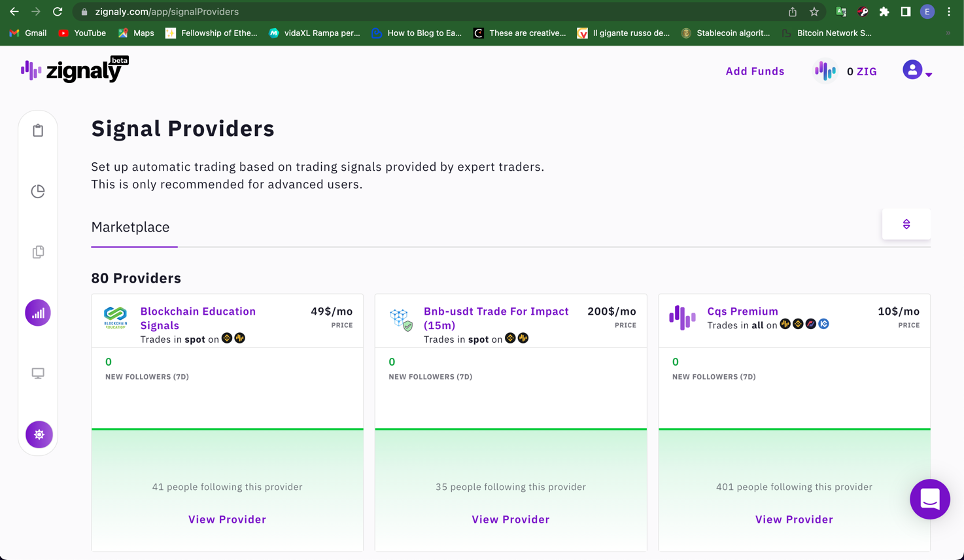Screen dimensions: 964x560
Task: Open vidaXL Rampa bookmark
Action: 314,33
